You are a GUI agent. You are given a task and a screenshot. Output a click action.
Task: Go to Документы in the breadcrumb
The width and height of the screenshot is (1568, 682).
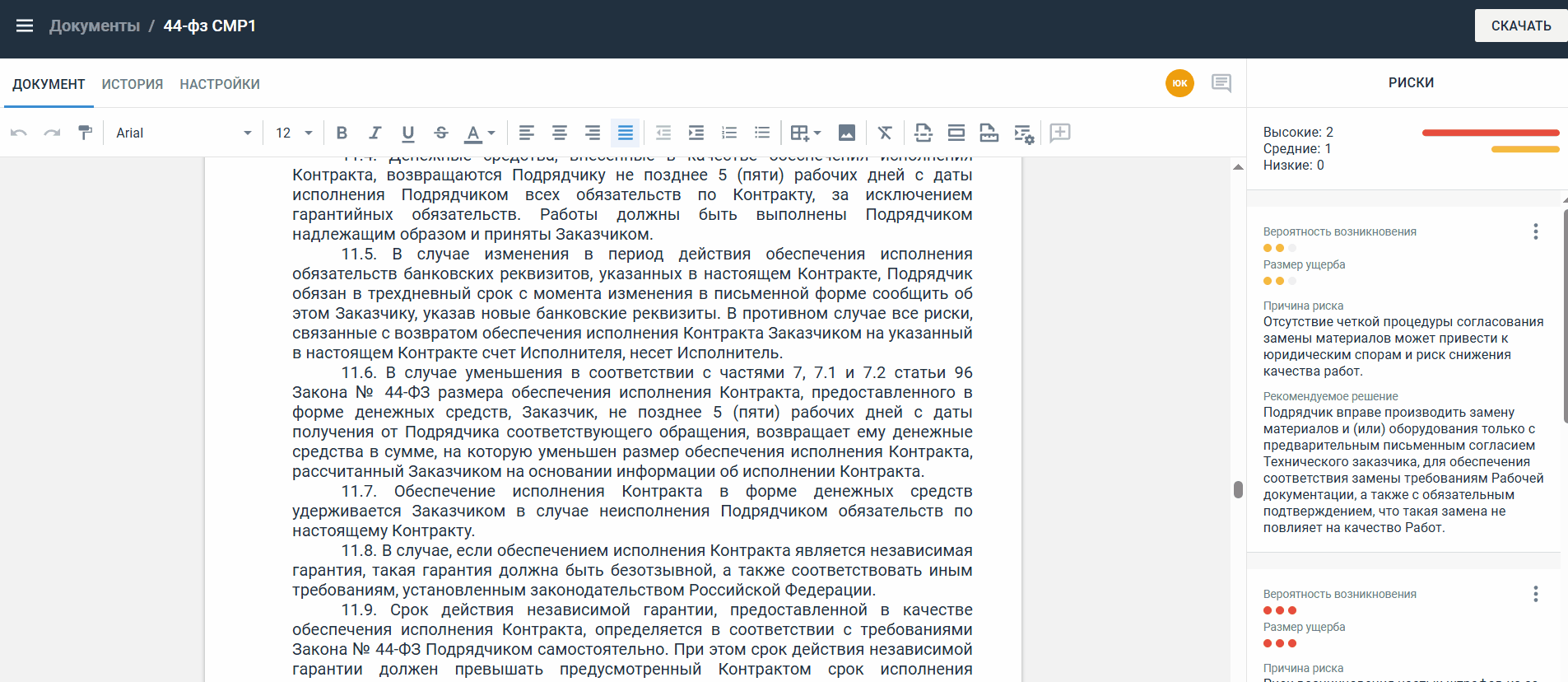click(x=95, y=26)
